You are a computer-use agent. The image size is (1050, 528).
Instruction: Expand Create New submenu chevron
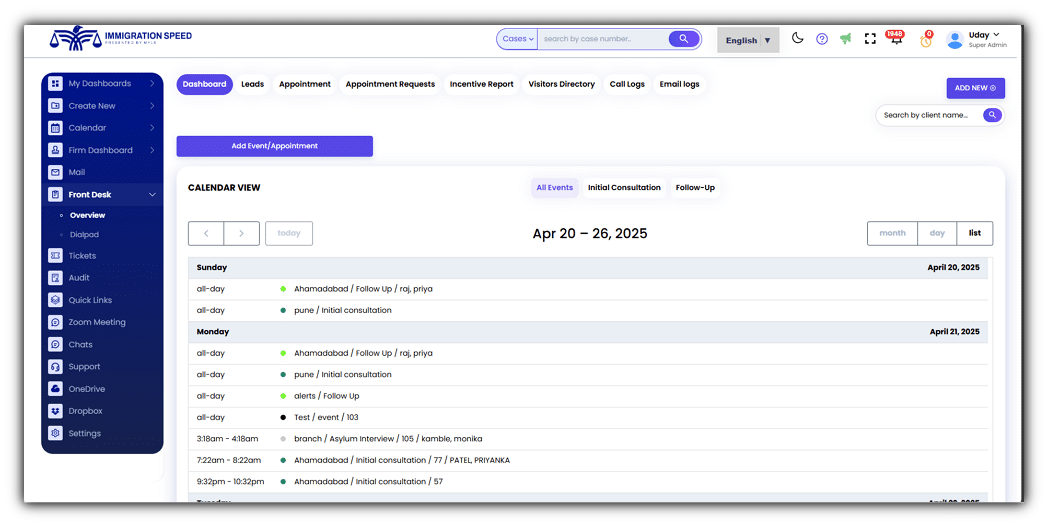152,106
